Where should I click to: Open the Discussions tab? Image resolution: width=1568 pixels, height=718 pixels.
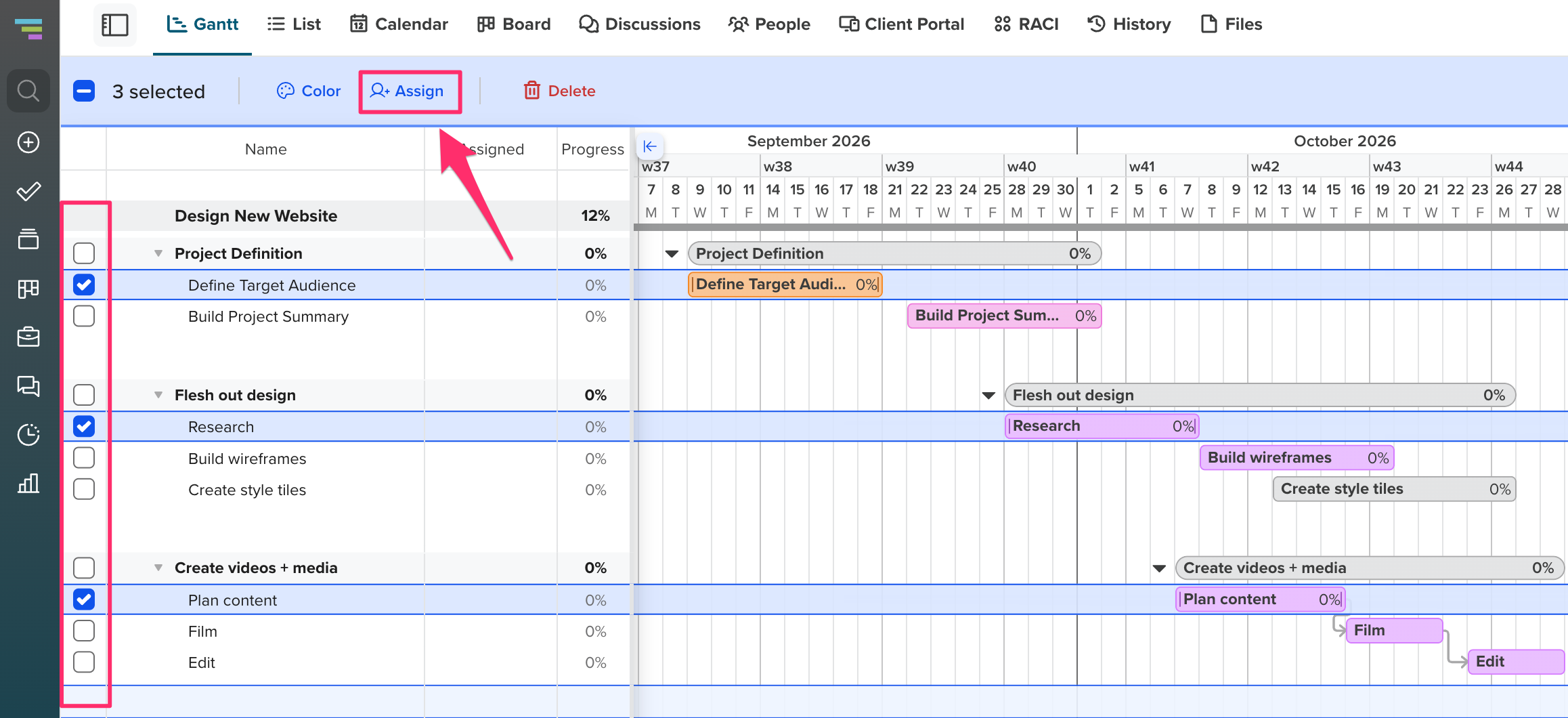pos(640,24)
